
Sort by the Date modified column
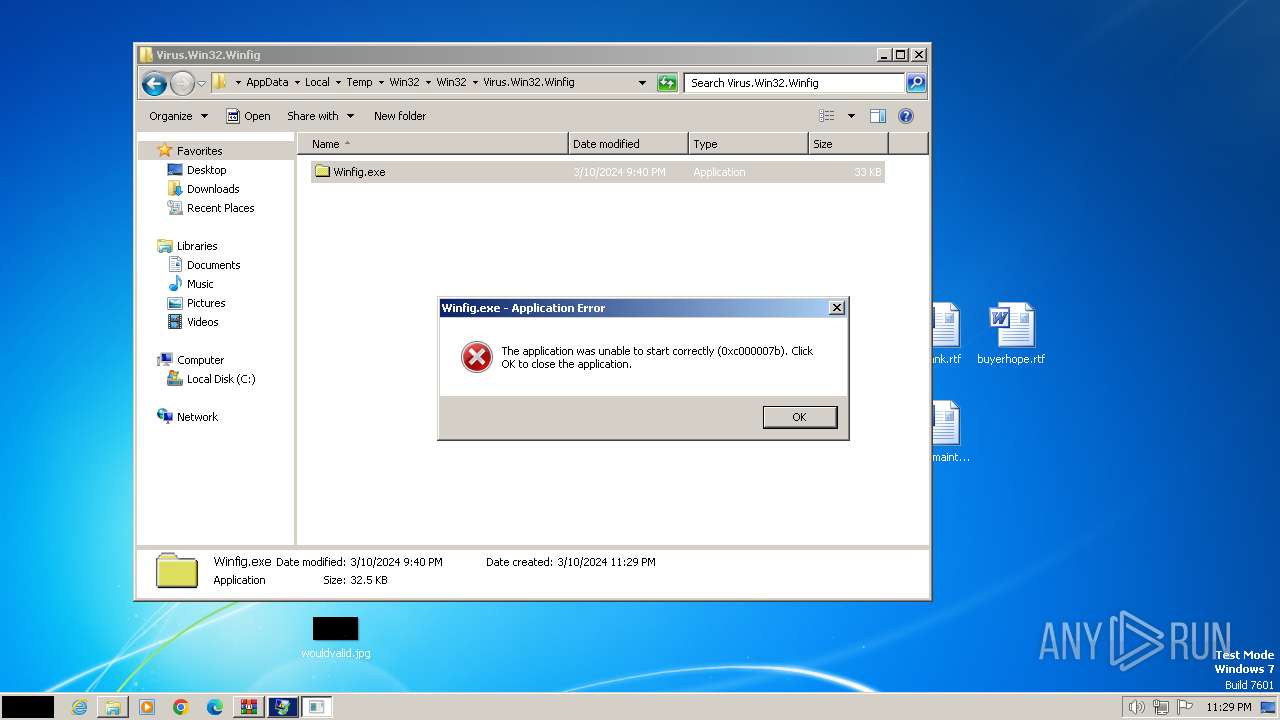tap(628, 144)
